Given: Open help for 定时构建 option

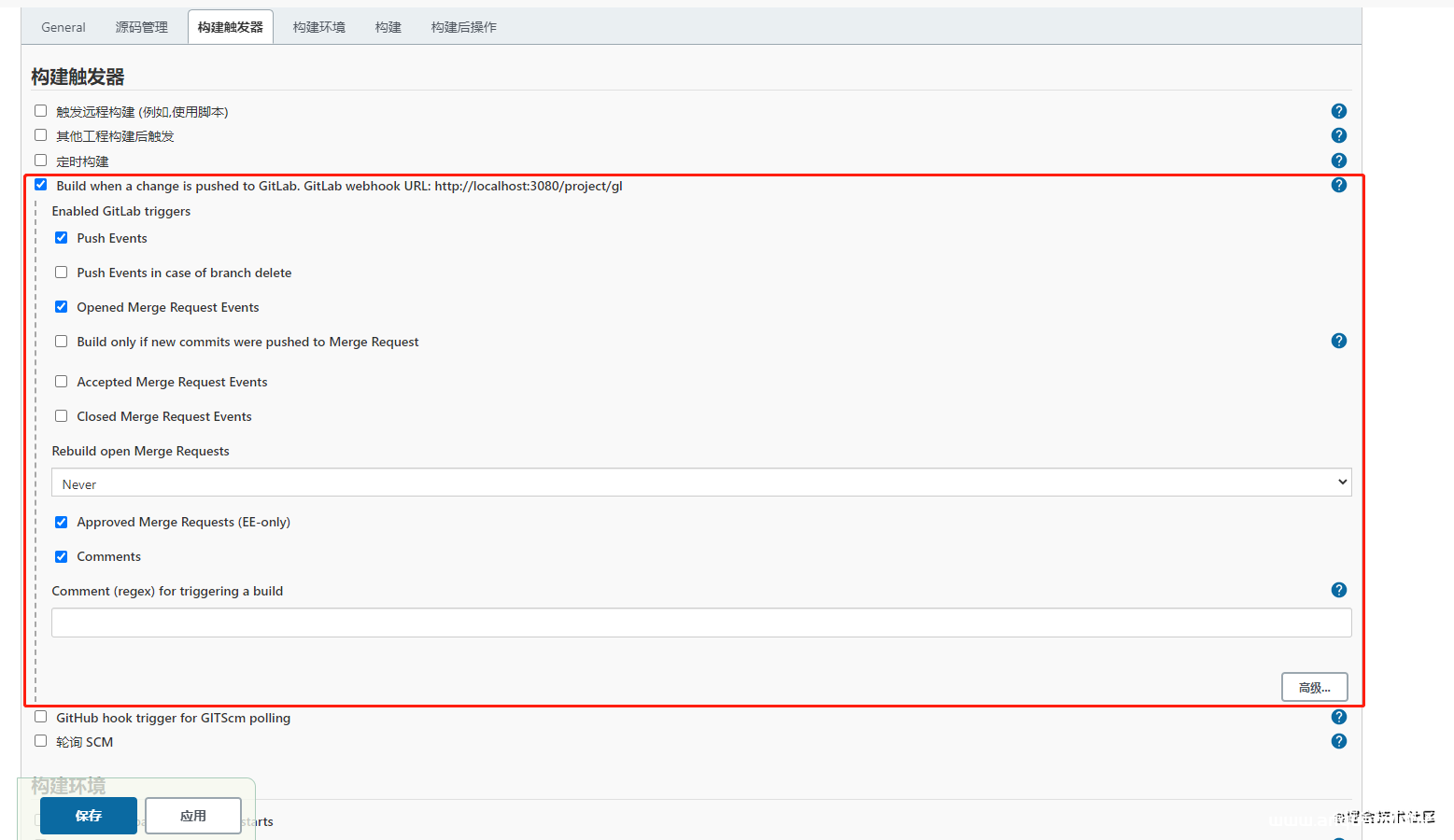Looking at the screenshot, I should (x=1339, y=160).
